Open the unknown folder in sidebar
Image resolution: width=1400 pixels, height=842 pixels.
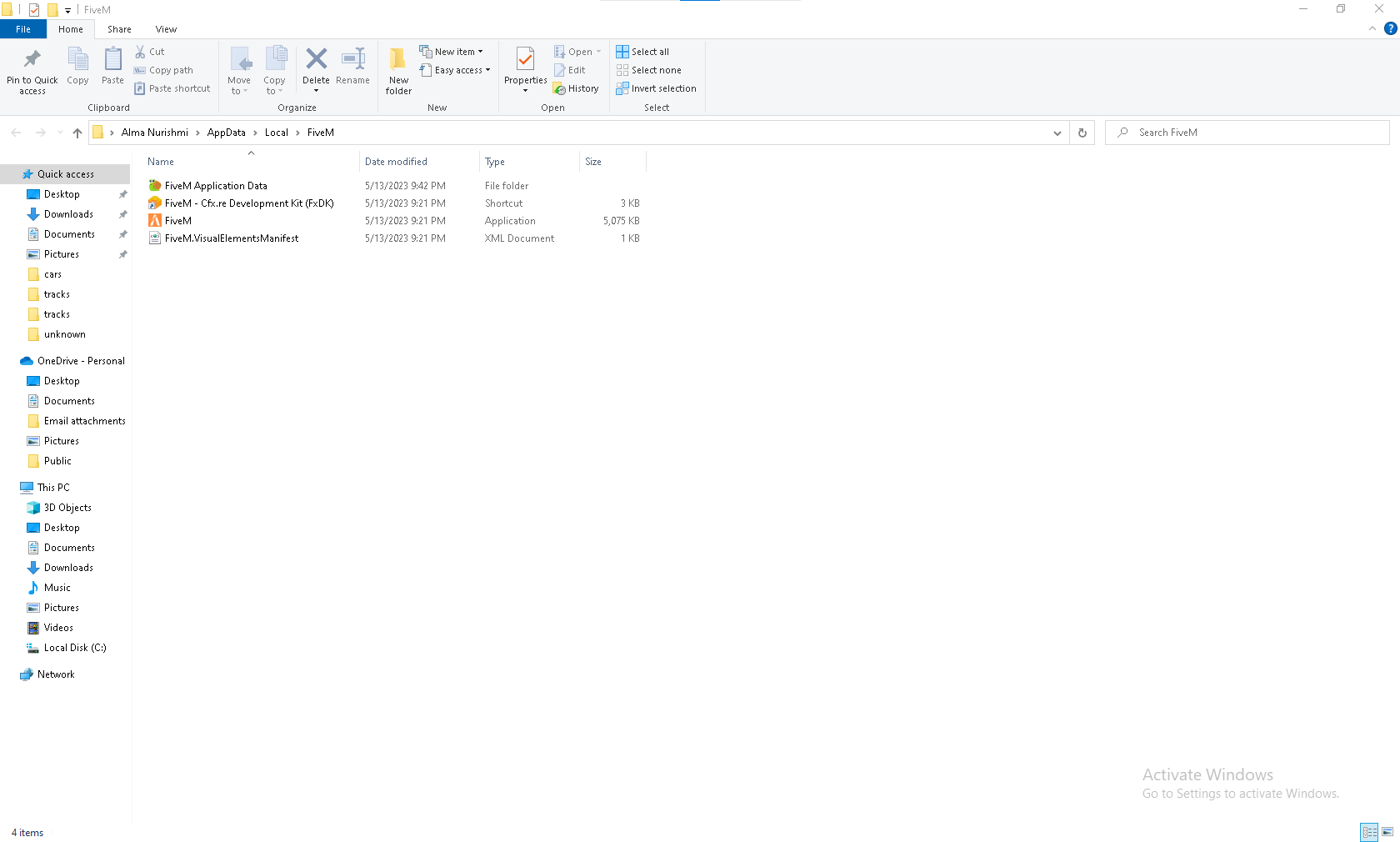coord(64,334)
